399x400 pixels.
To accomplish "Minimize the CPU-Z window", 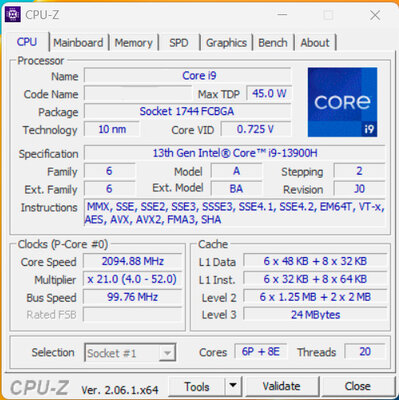I will (282, 15).
